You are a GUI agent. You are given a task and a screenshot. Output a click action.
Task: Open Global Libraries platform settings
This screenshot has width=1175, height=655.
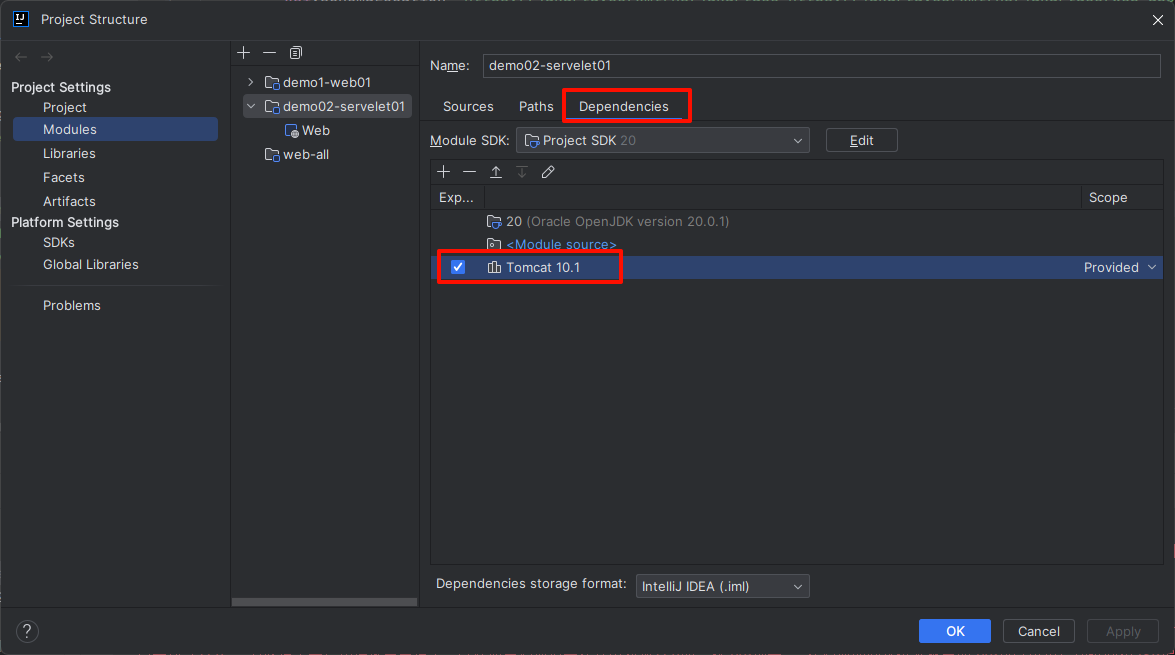91,265
